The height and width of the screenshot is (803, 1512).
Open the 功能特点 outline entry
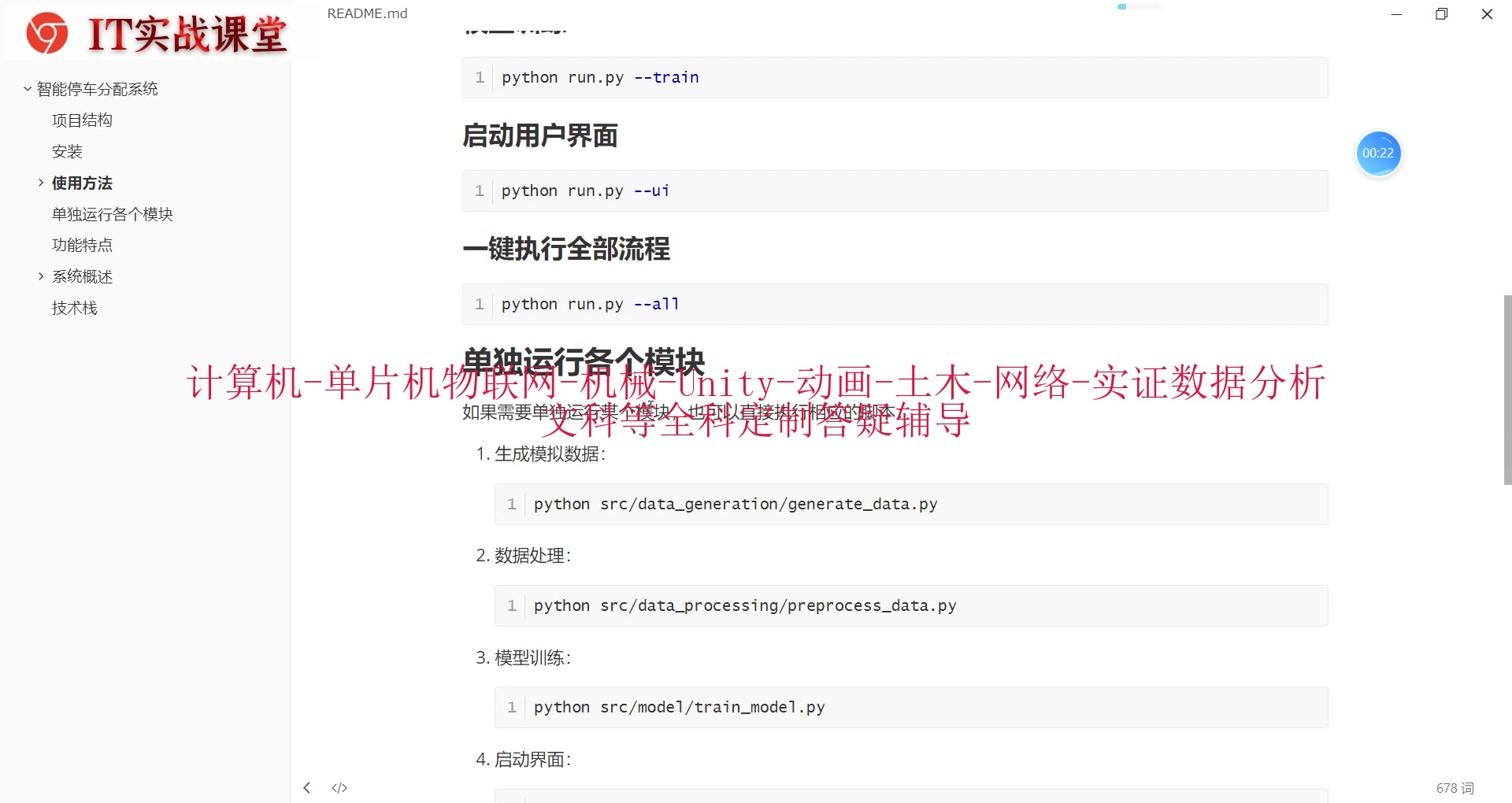pos(82,245)
